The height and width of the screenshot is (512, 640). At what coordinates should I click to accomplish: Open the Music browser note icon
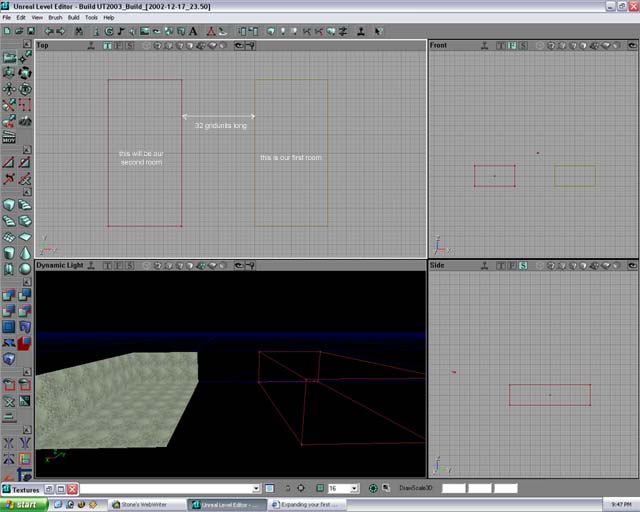[121, 31]
